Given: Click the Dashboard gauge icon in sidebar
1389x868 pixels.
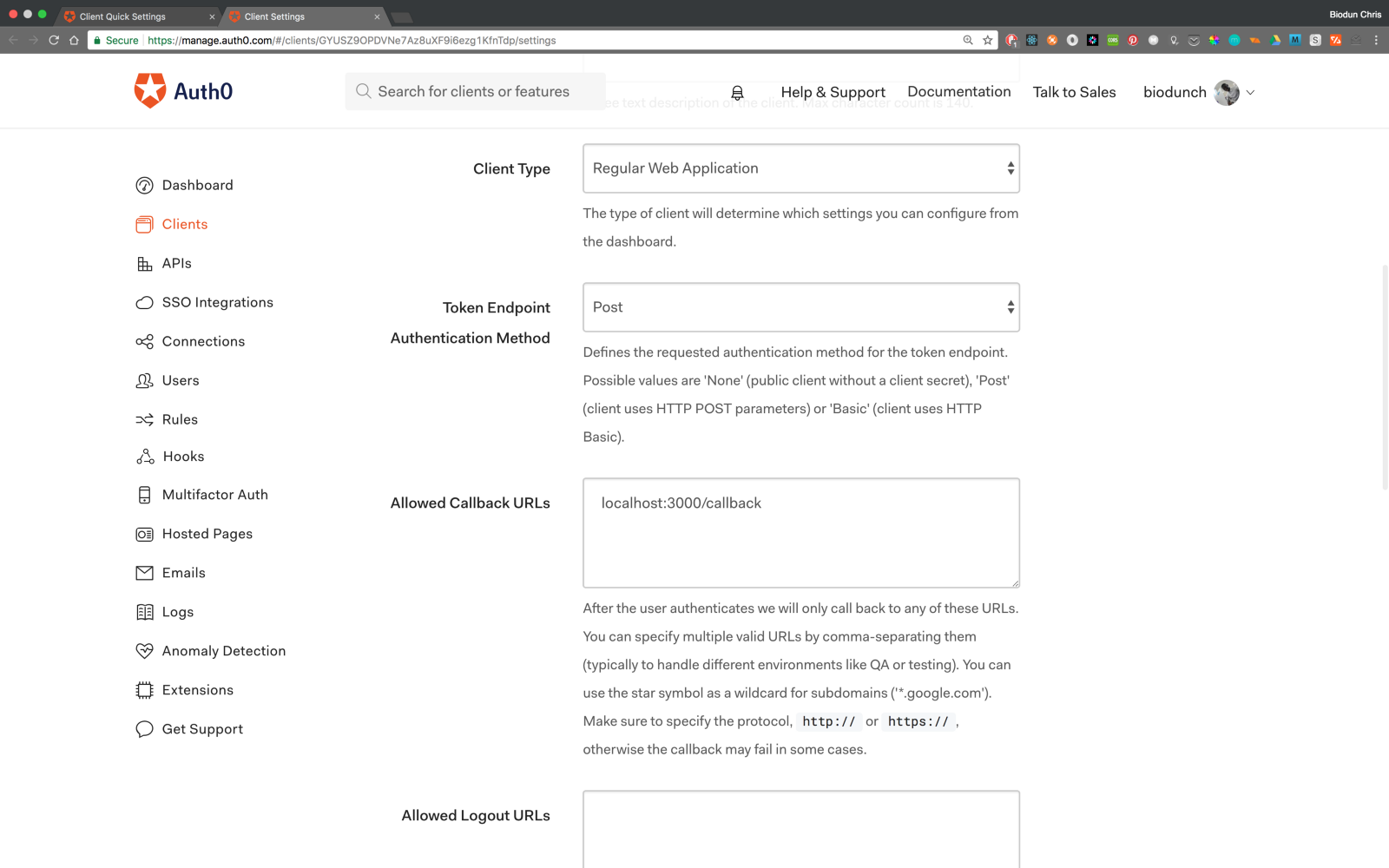Looking at the screenshot, I should coord(144,185).
